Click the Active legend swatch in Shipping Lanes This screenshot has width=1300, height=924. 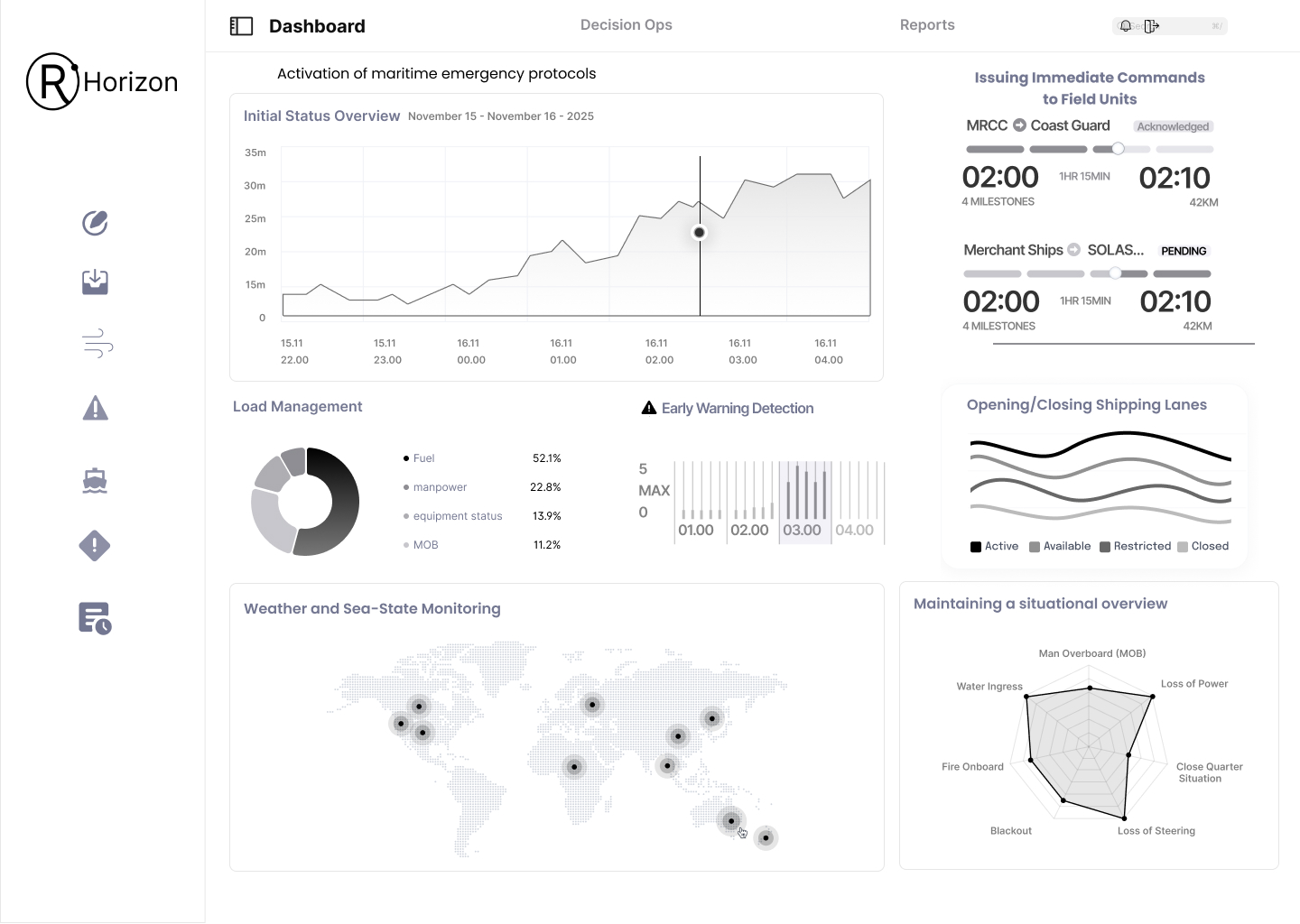[x=976, y=547]
